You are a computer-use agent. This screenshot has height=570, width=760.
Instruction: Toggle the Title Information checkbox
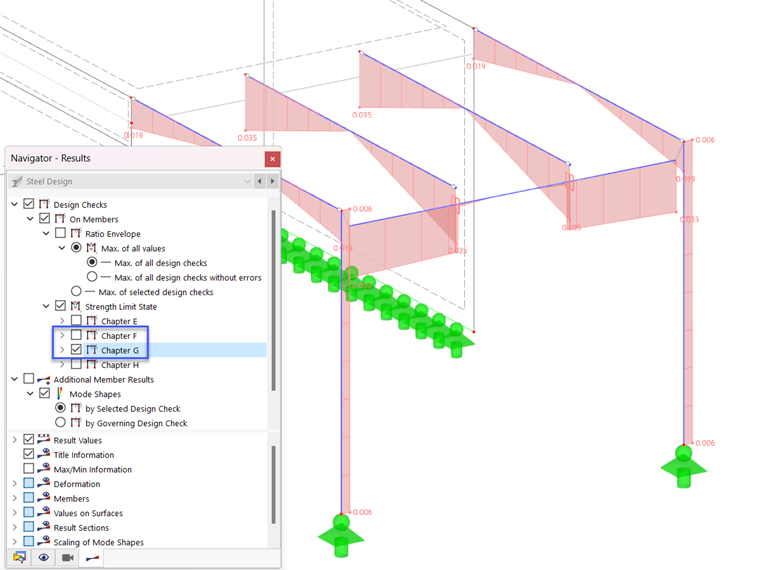coord(29,454)
